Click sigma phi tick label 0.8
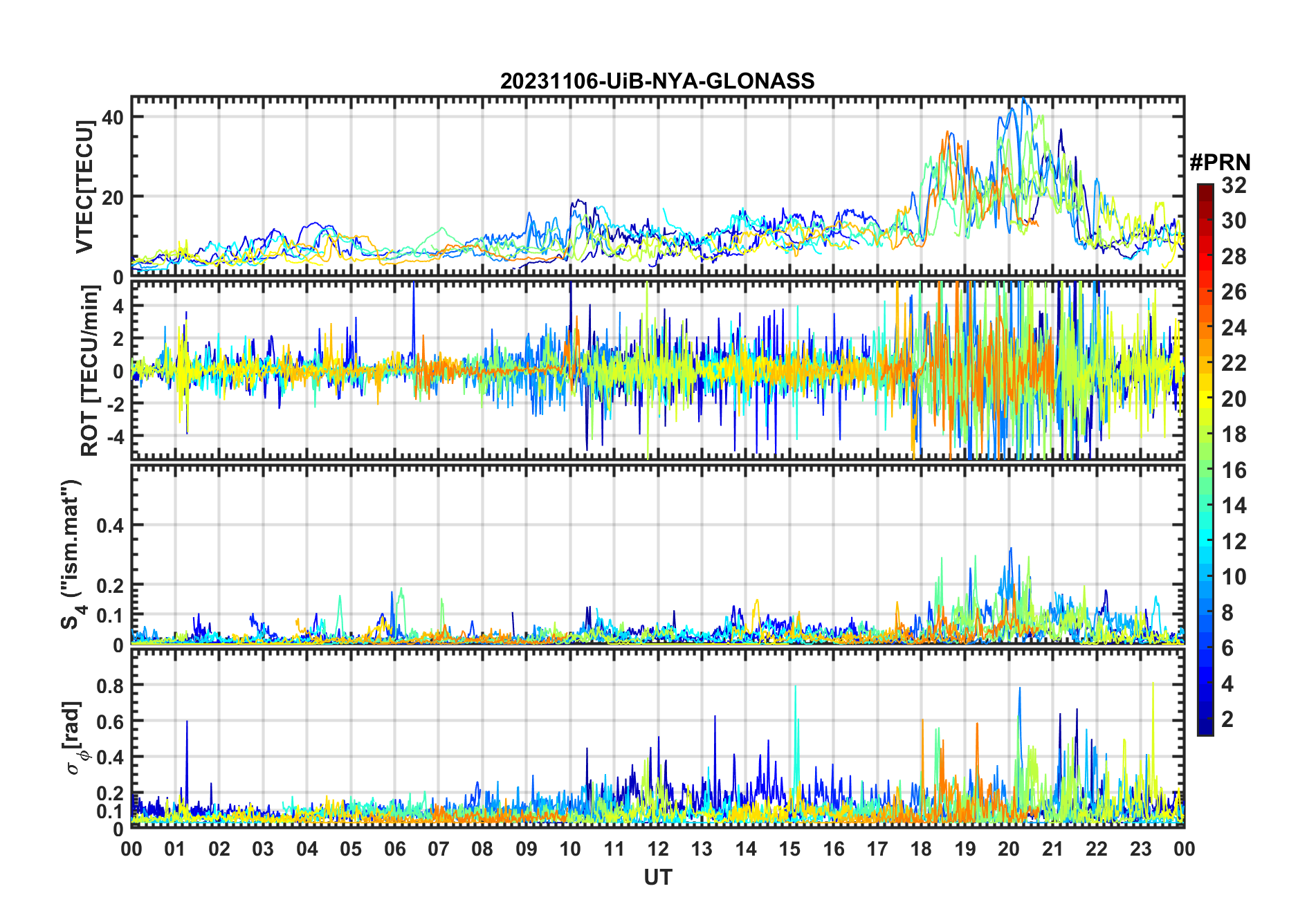Viewport: 1316px width, 920px height. 110,686
